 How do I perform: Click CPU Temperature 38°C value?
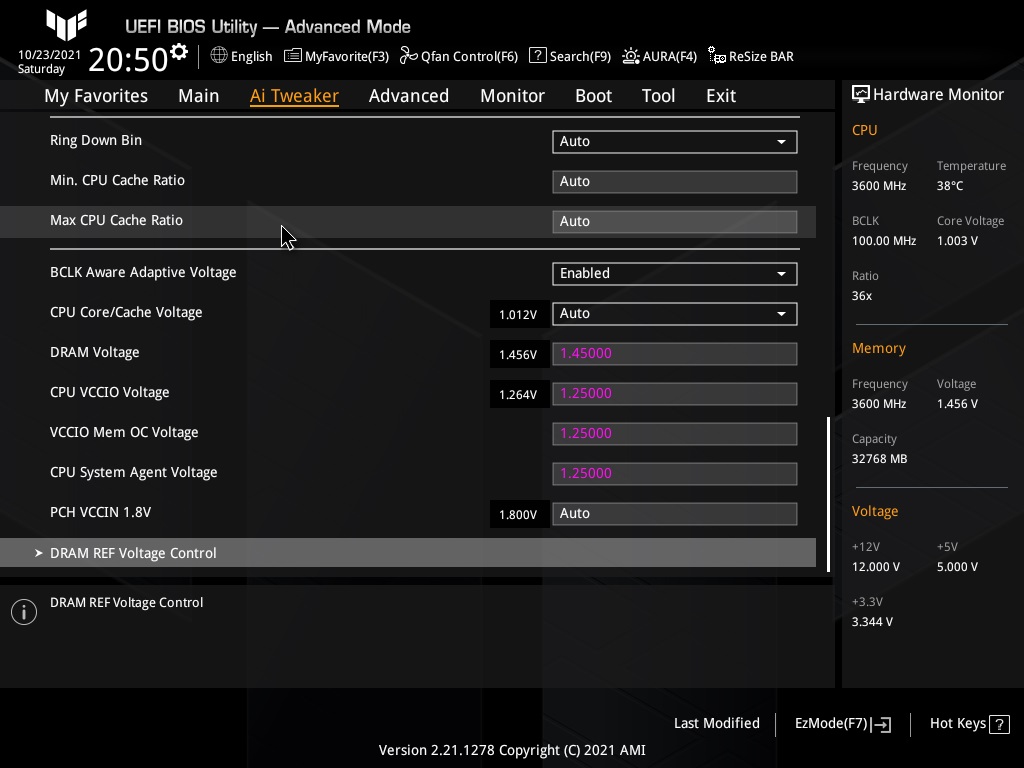click(950, 186)
